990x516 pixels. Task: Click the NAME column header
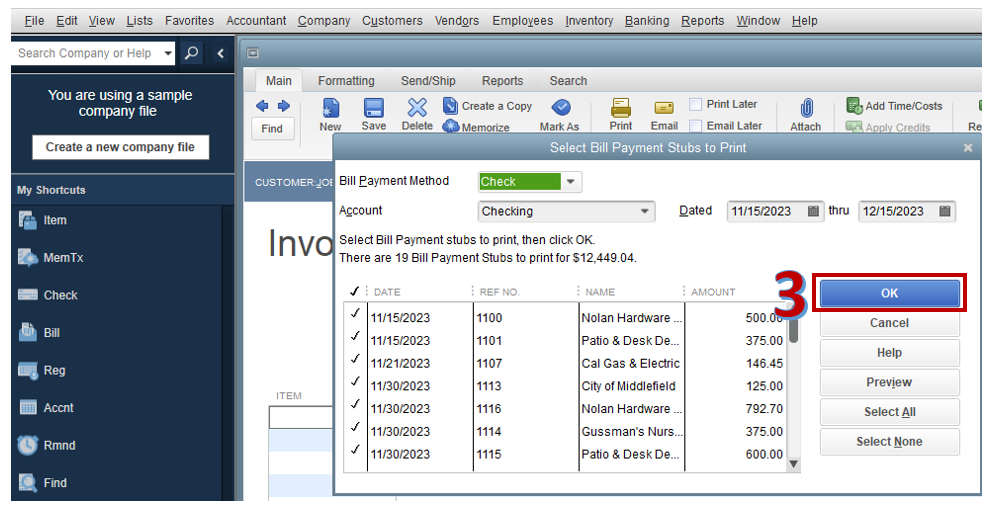(600, 292)
